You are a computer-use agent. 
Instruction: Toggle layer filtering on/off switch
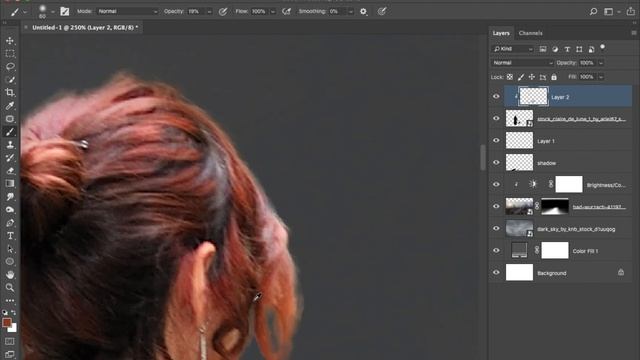pos(602,48)
